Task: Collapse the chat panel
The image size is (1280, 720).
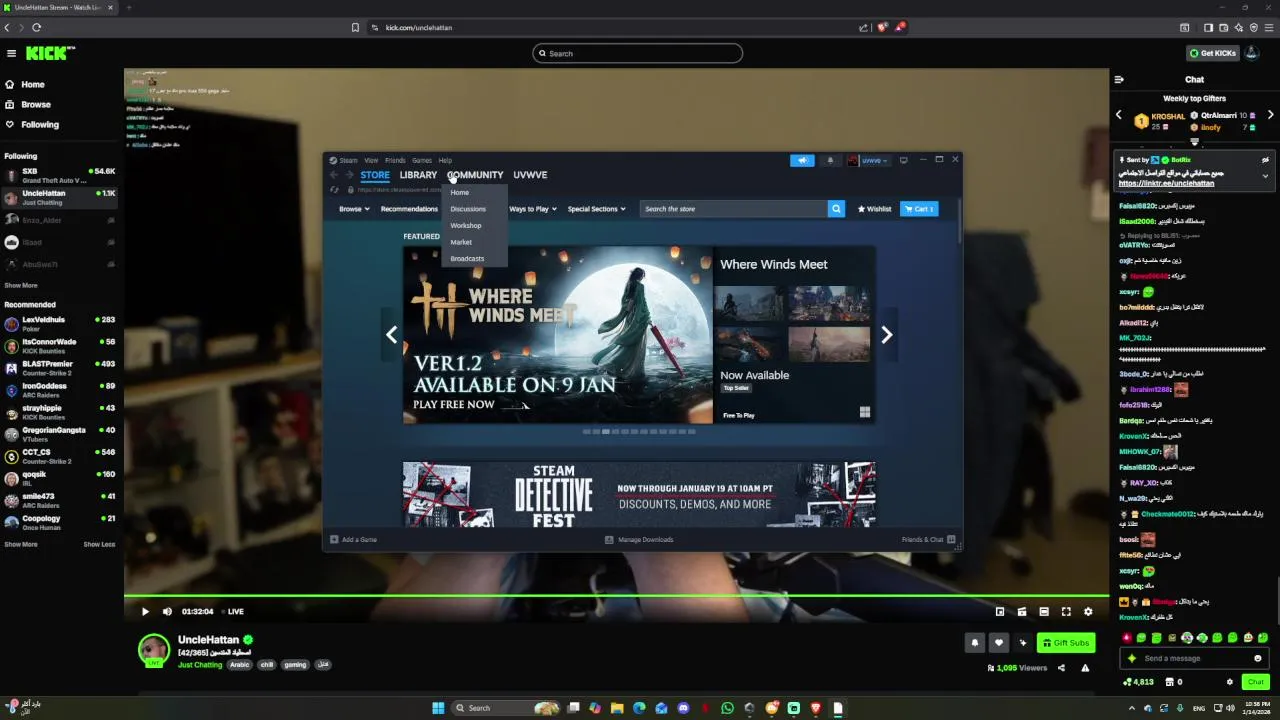Action: [1119, 80]
